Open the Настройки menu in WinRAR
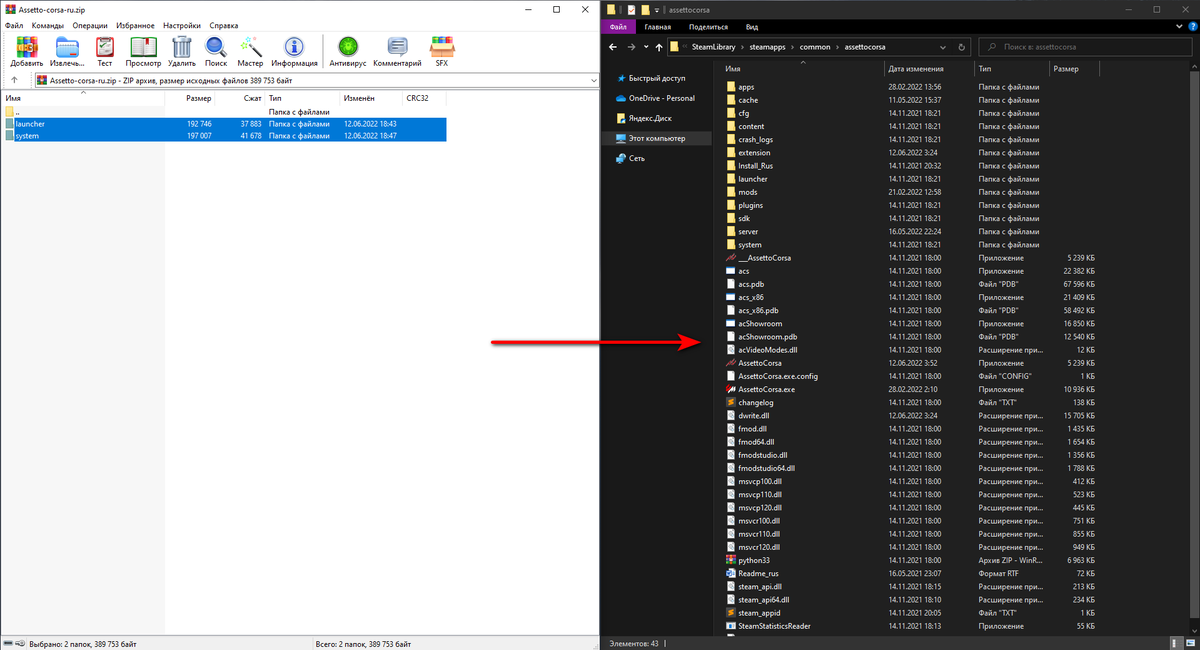The height and width of the screenshot is (650, 1200). click(x=181, y=24)
